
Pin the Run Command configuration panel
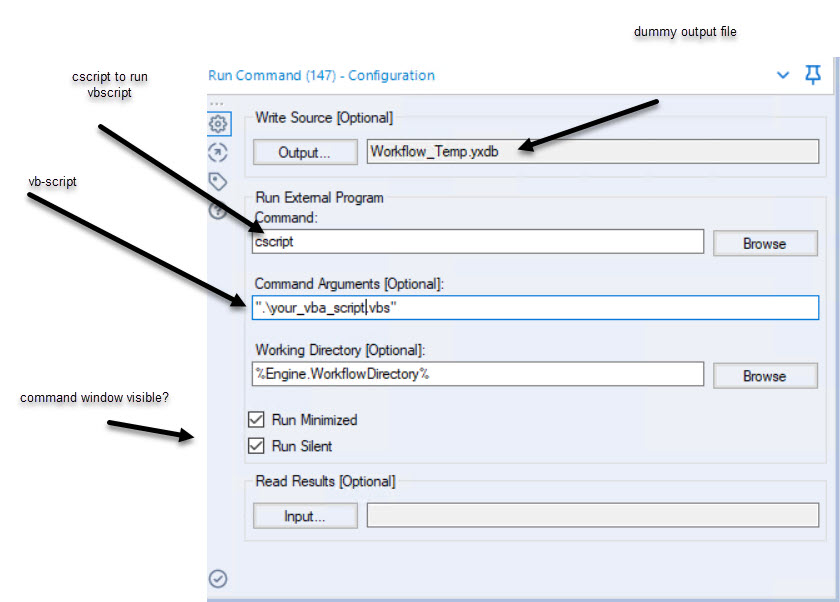click(x=813, y=75)
